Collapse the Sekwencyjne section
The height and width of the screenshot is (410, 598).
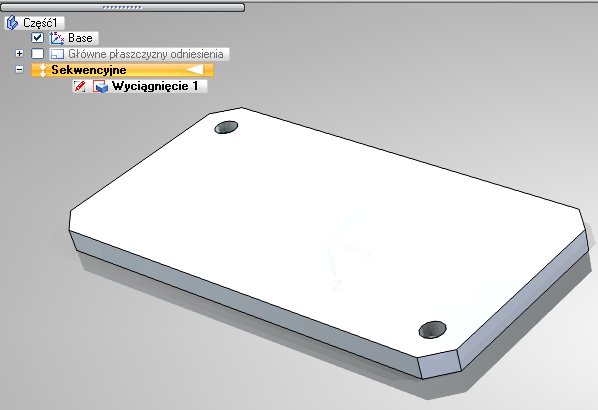[x=19, y=69]
